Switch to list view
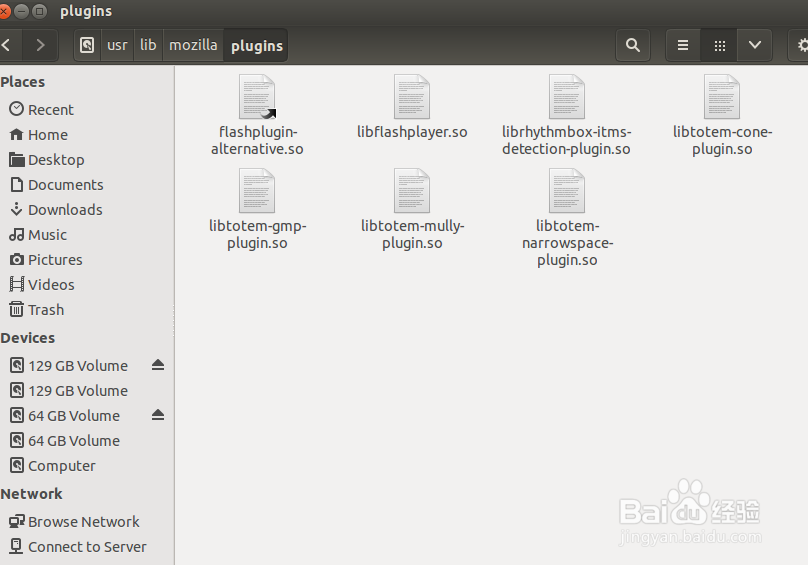808x565 pixels. click(683, 45)
